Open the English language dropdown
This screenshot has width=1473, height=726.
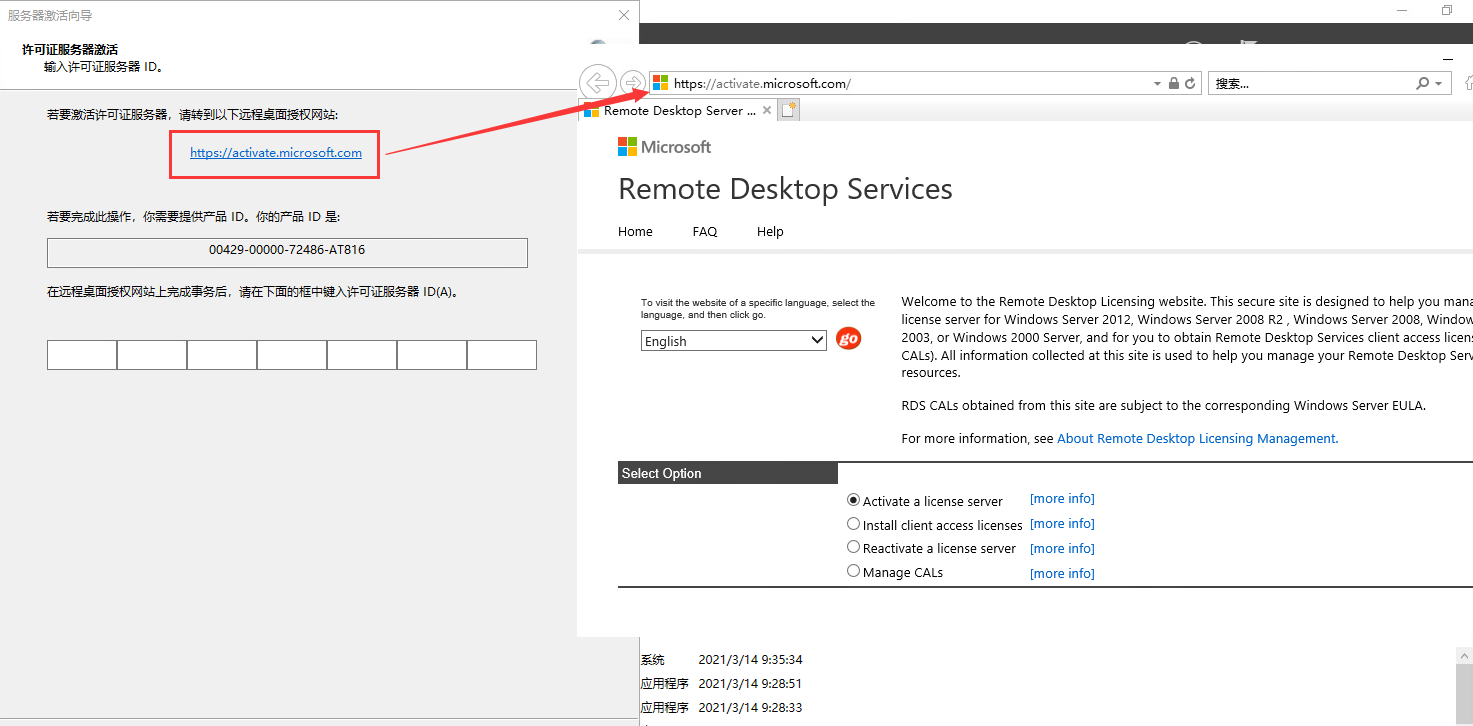(734, 341)
